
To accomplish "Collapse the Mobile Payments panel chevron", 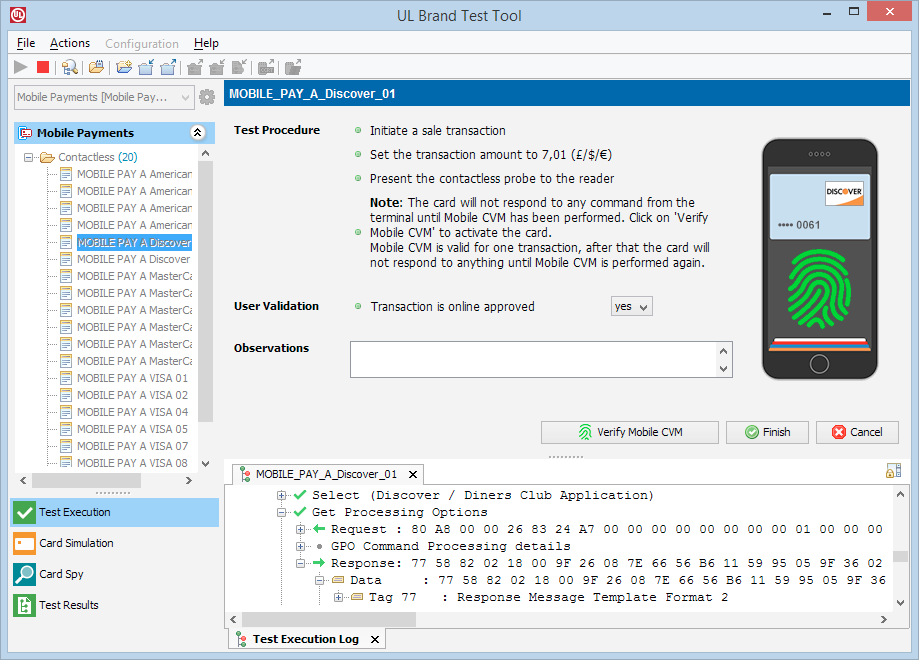I will (198, 133).
